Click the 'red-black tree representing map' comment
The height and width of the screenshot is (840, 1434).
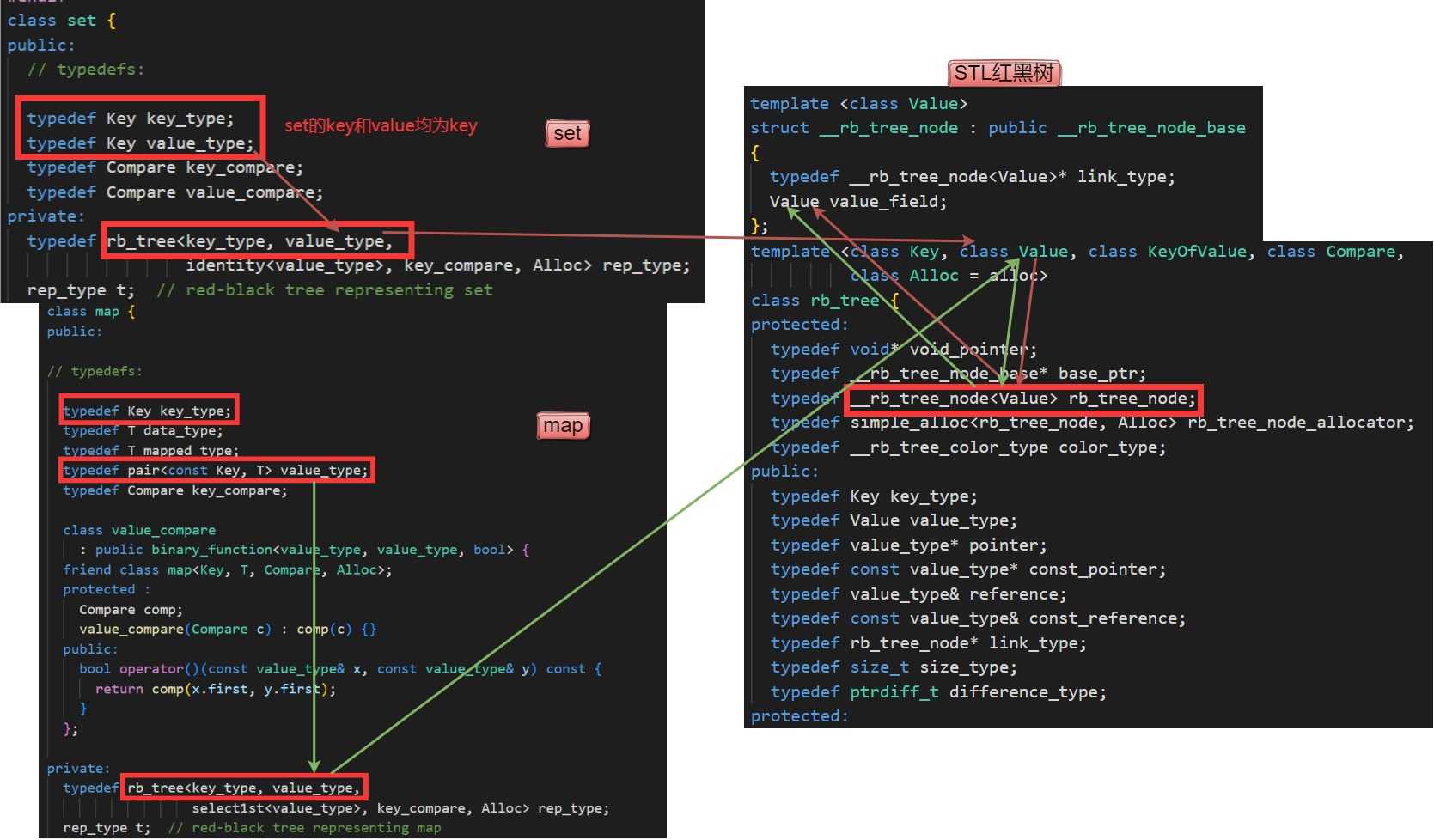click(304, 828)
